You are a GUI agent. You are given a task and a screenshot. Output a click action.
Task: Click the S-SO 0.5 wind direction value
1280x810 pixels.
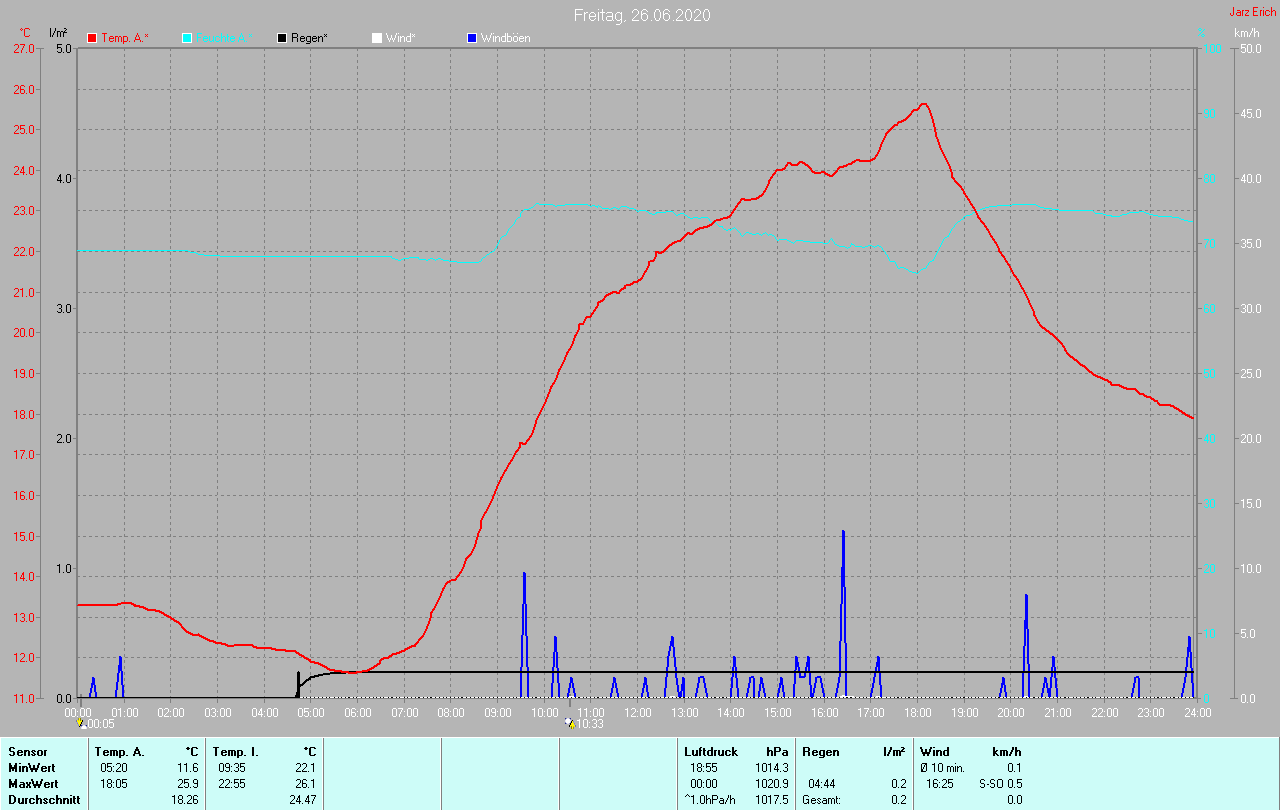[x=1000, y=784]
